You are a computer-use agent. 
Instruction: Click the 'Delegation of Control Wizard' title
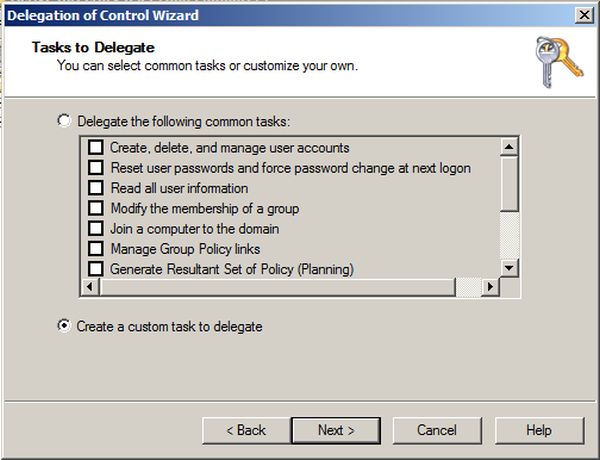[103, 15]
